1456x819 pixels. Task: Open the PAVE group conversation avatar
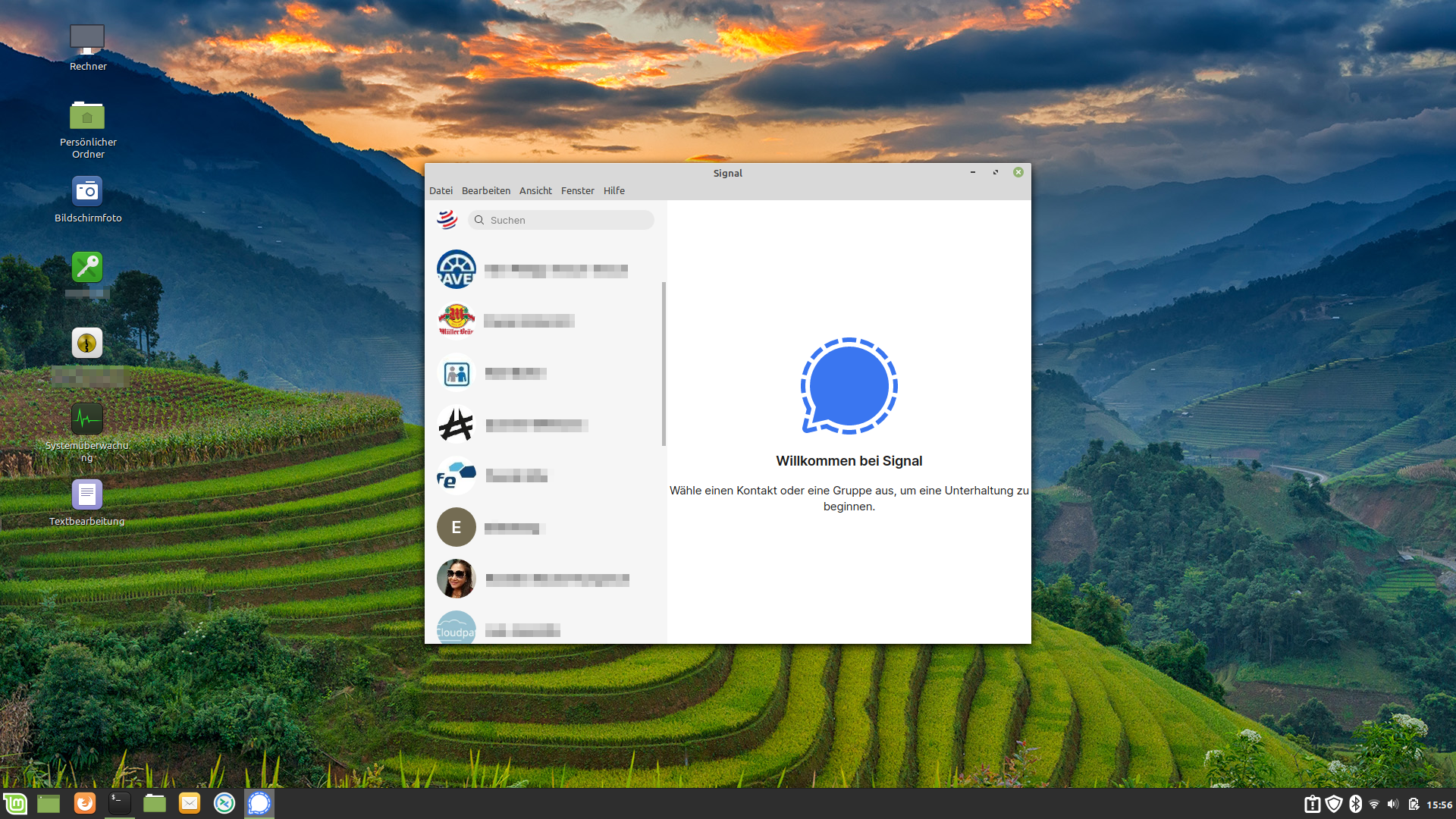(456, 268)
